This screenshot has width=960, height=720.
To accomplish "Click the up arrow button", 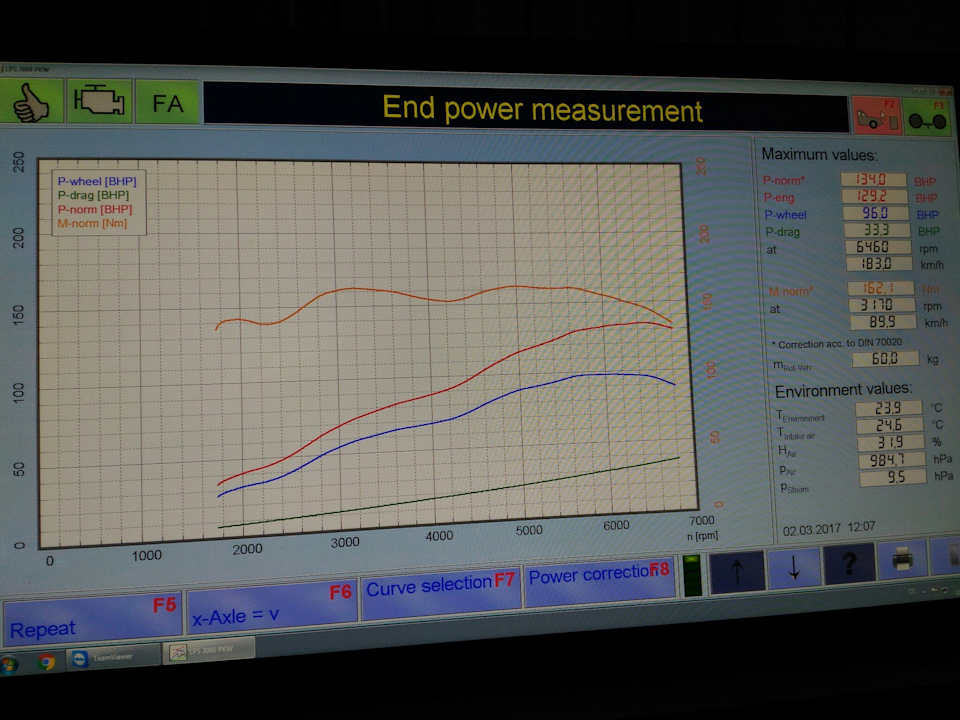I will (x=737, y=571).
